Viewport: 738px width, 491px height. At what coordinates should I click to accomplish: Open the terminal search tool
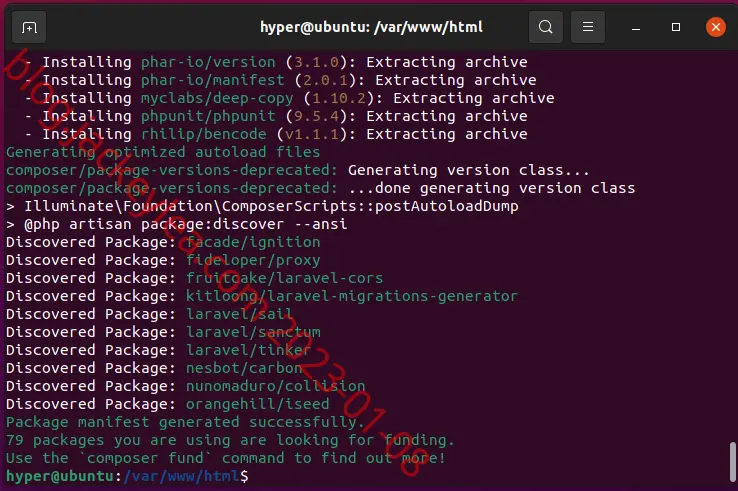(x=545, y=27)
